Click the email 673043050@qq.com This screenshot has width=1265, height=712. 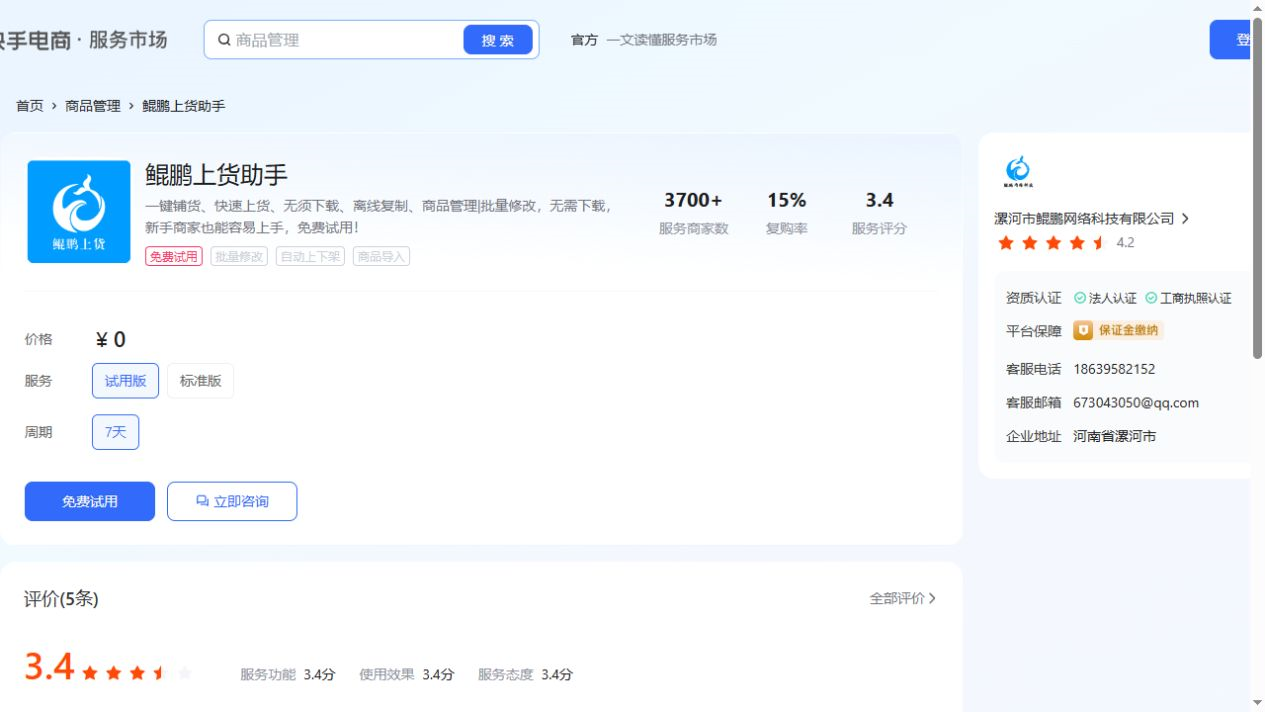[1136, 403]
